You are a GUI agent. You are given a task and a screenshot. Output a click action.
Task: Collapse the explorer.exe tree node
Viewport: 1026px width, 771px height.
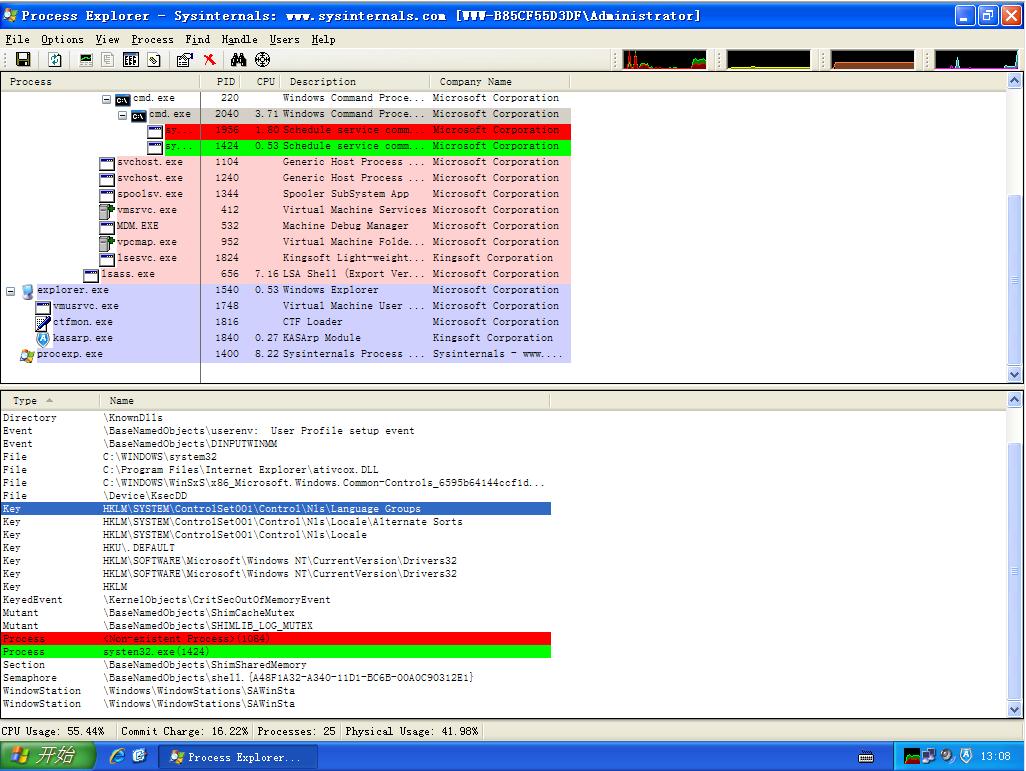tap(10, 291)
